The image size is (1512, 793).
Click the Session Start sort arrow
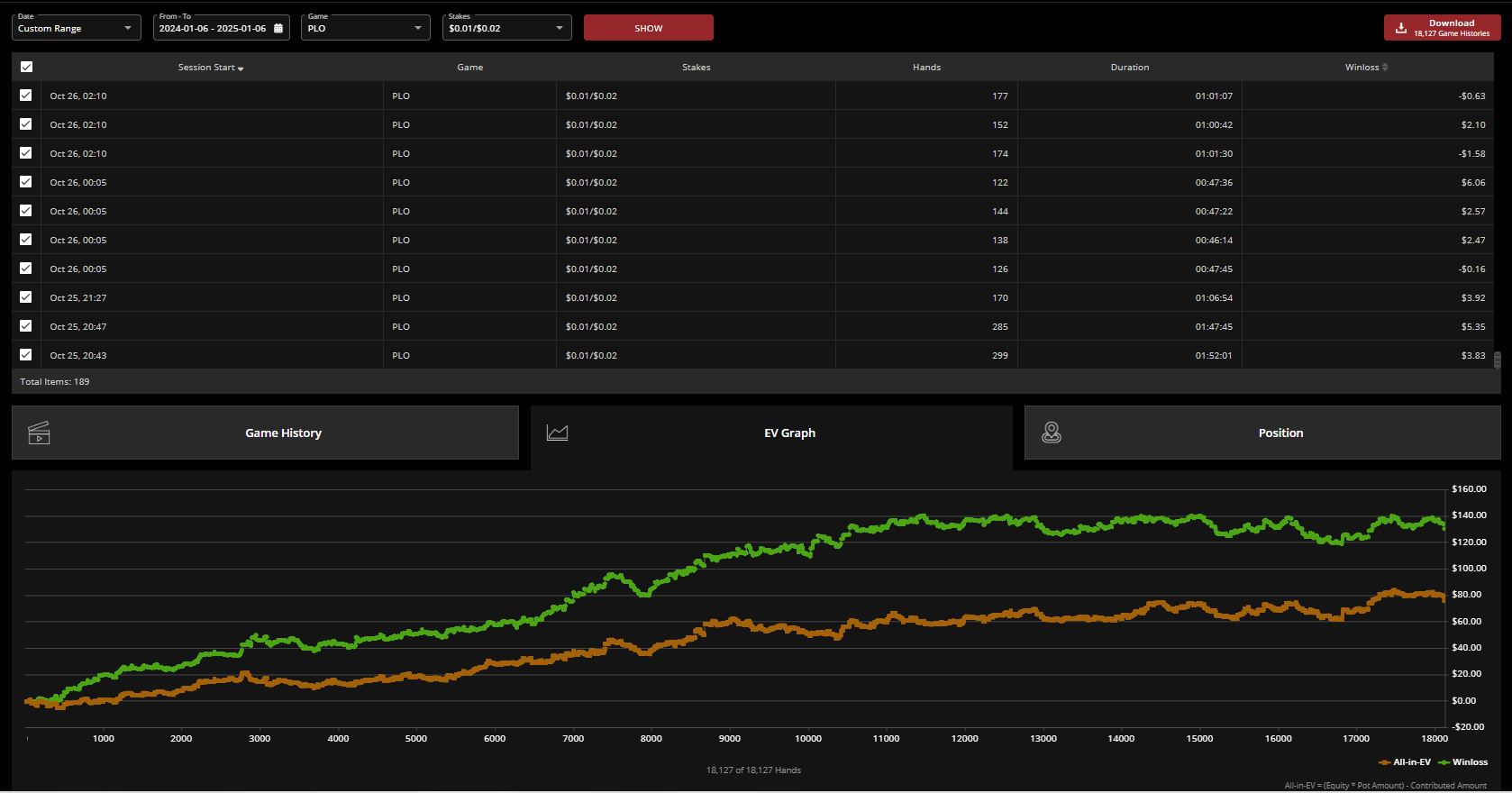tap(241, 68)
